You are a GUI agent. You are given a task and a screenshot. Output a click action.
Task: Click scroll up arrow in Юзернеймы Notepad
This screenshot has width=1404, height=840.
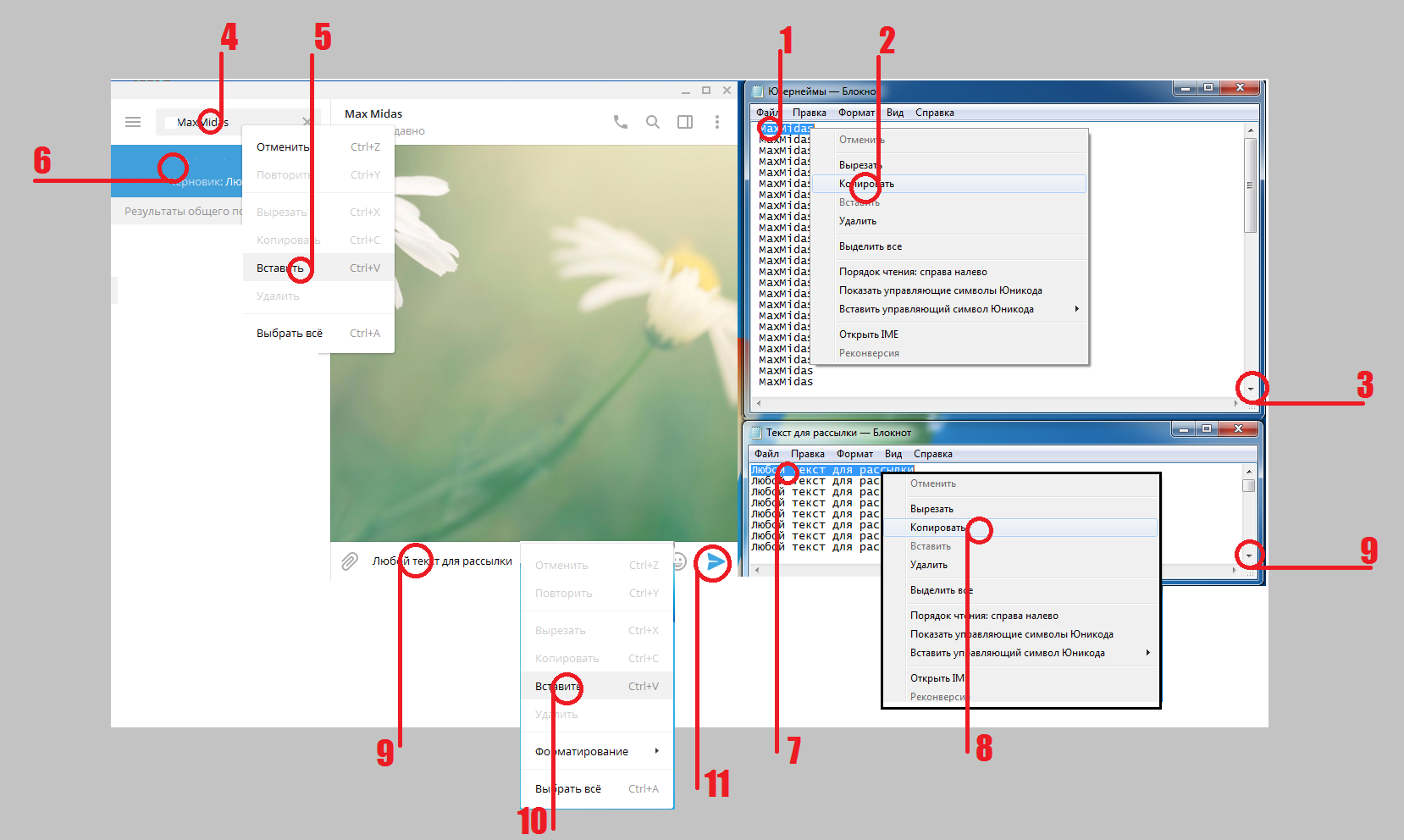(1251, 130)
